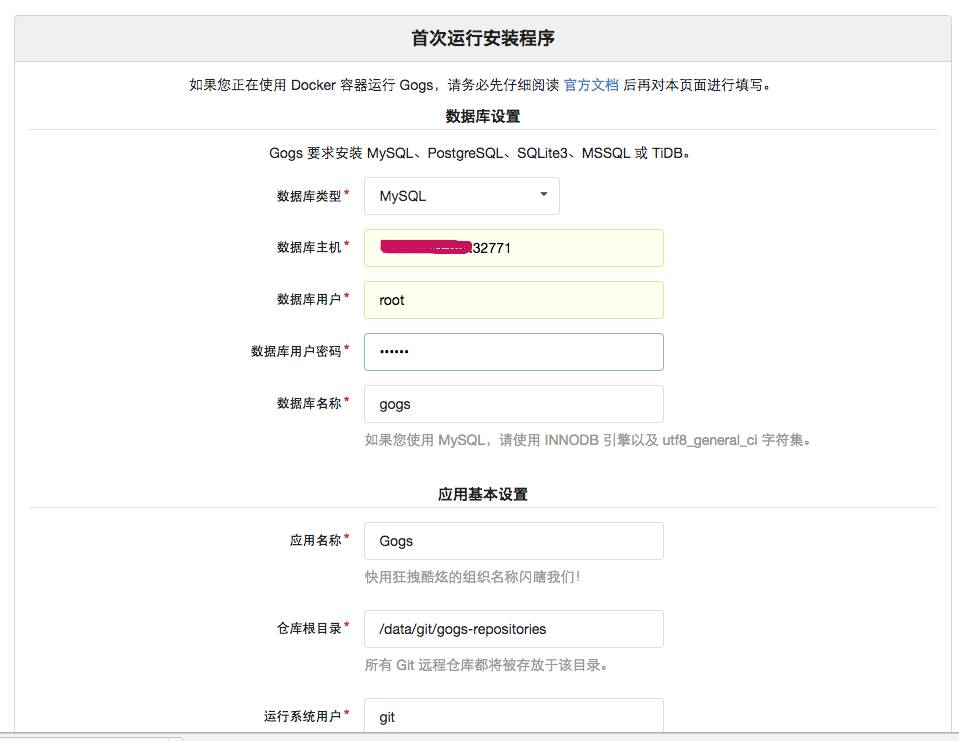Focus the 应用名称 field containing Gogs
959x741 pixels.
point(514,541)
